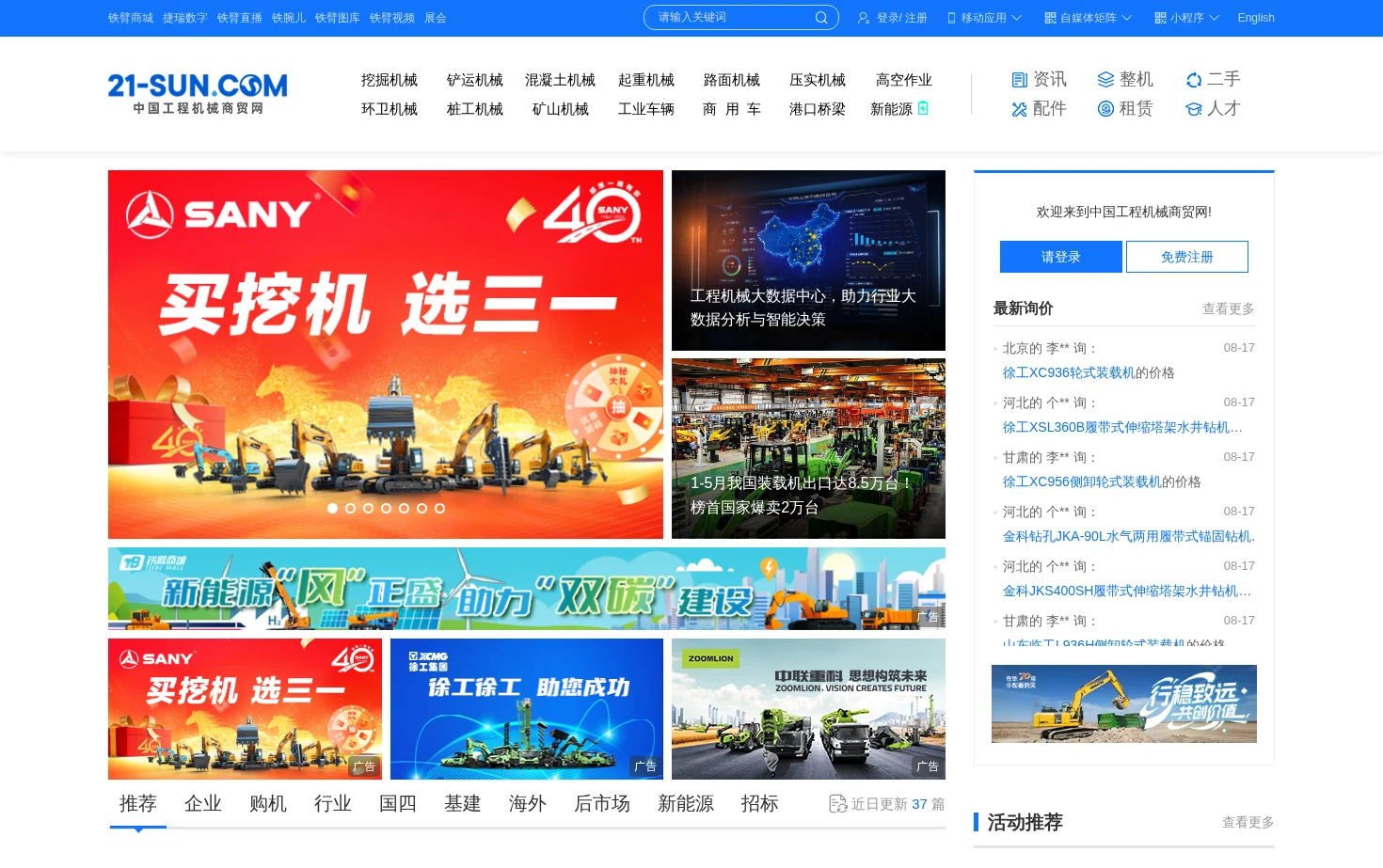Click the search magnifier icon
This screenshot has height=868, width=1383.
click(x=821, y=18)
